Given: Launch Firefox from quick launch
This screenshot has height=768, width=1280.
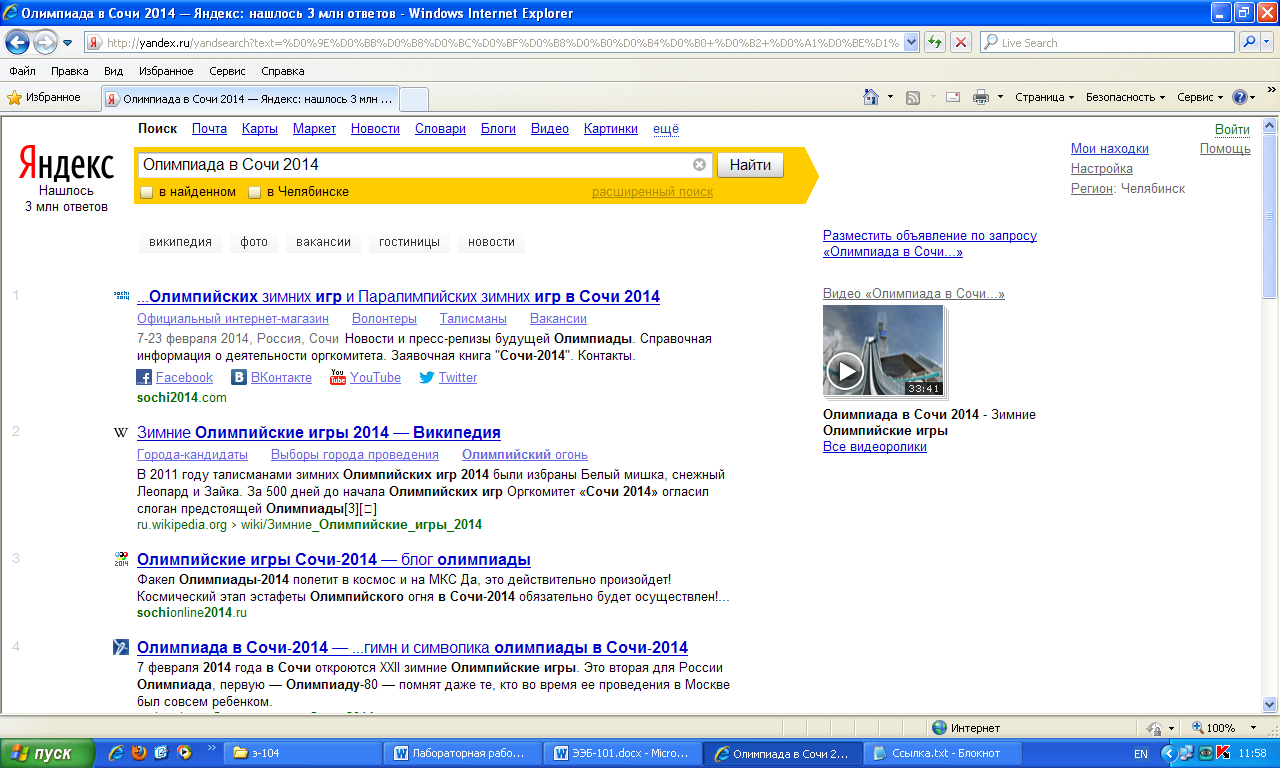Looking at the screenshot, I should [x=139, y=752].
